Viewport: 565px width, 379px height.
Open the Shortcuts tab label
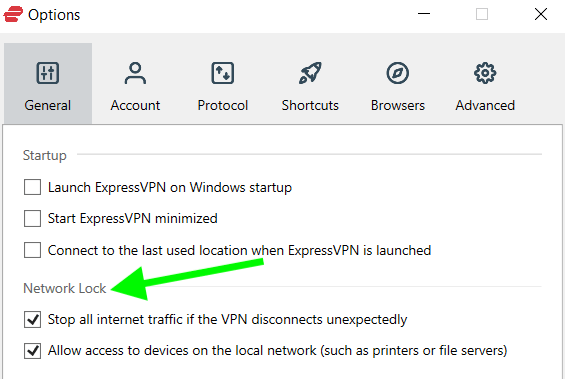click(310, 105)
